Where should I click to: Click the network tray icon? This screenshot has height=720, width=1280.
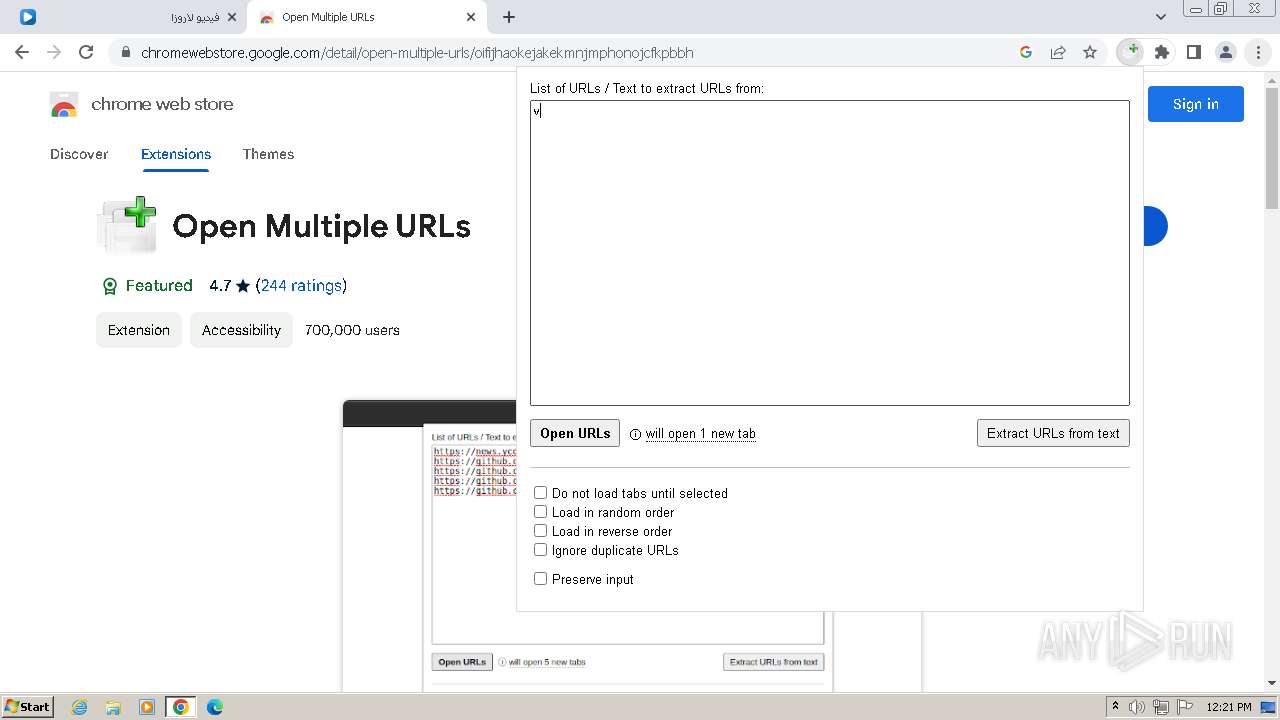(x=1160, y=707)
